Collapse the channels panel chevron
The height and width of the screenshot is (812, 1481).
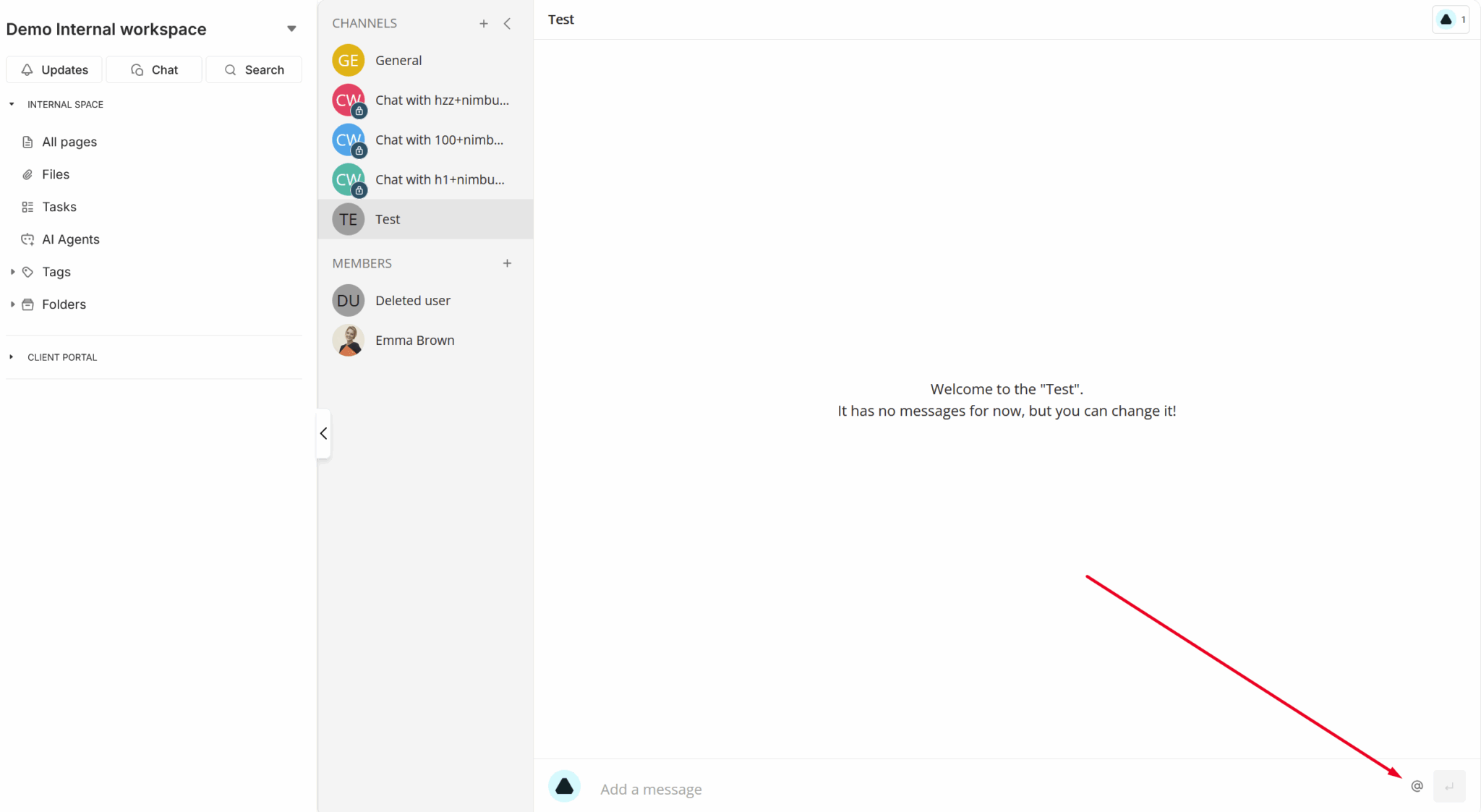pos(508,22)
